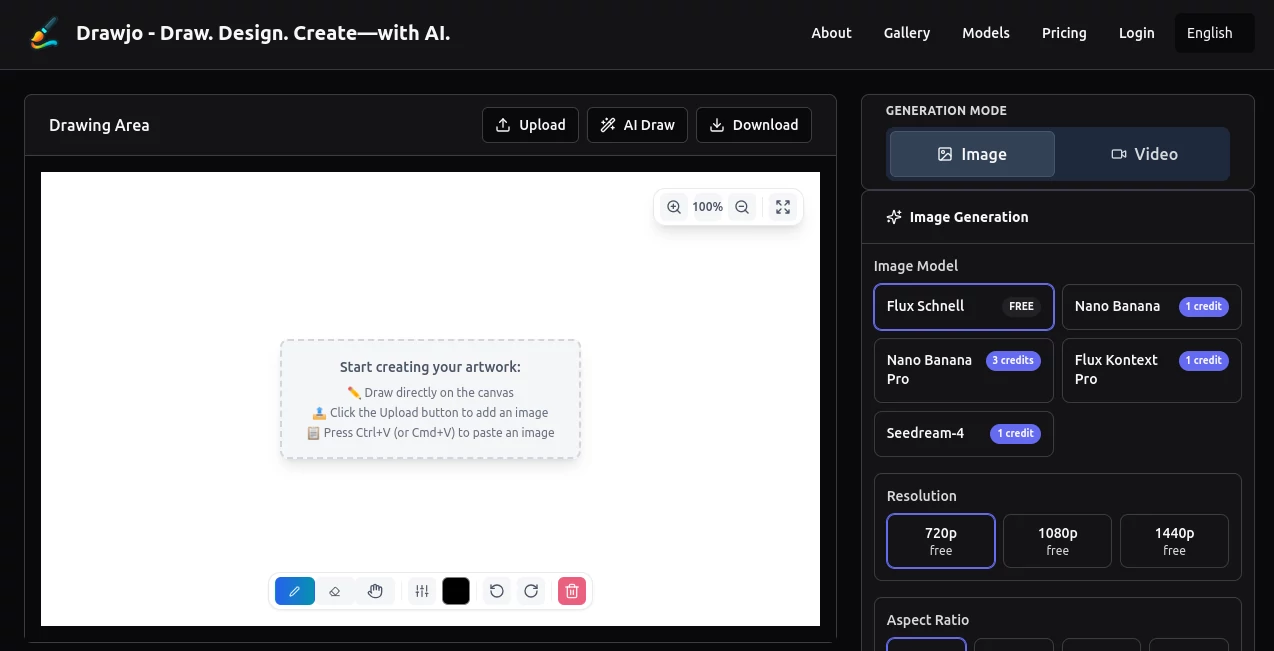The image size is (1274, 651).
Task: Activate the Hand pan tool
Action: pyautogui.click(x=375, y=591)
